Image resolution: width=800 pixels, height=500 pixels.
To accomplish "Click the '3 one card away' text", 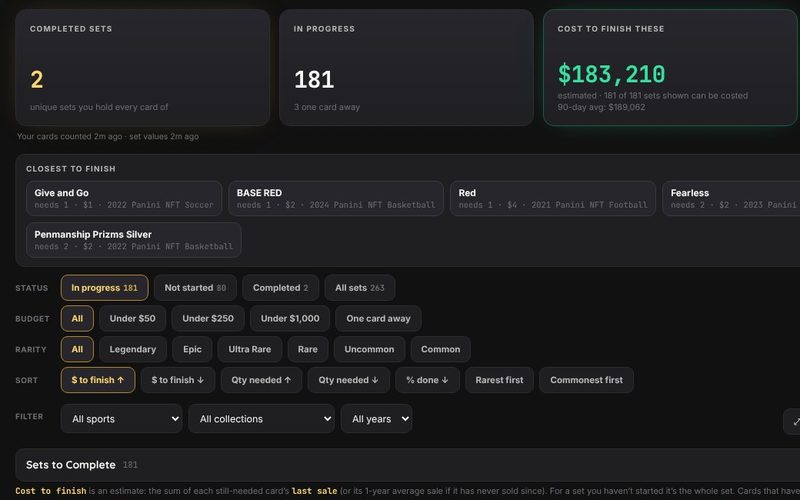I will pos(327,107).
